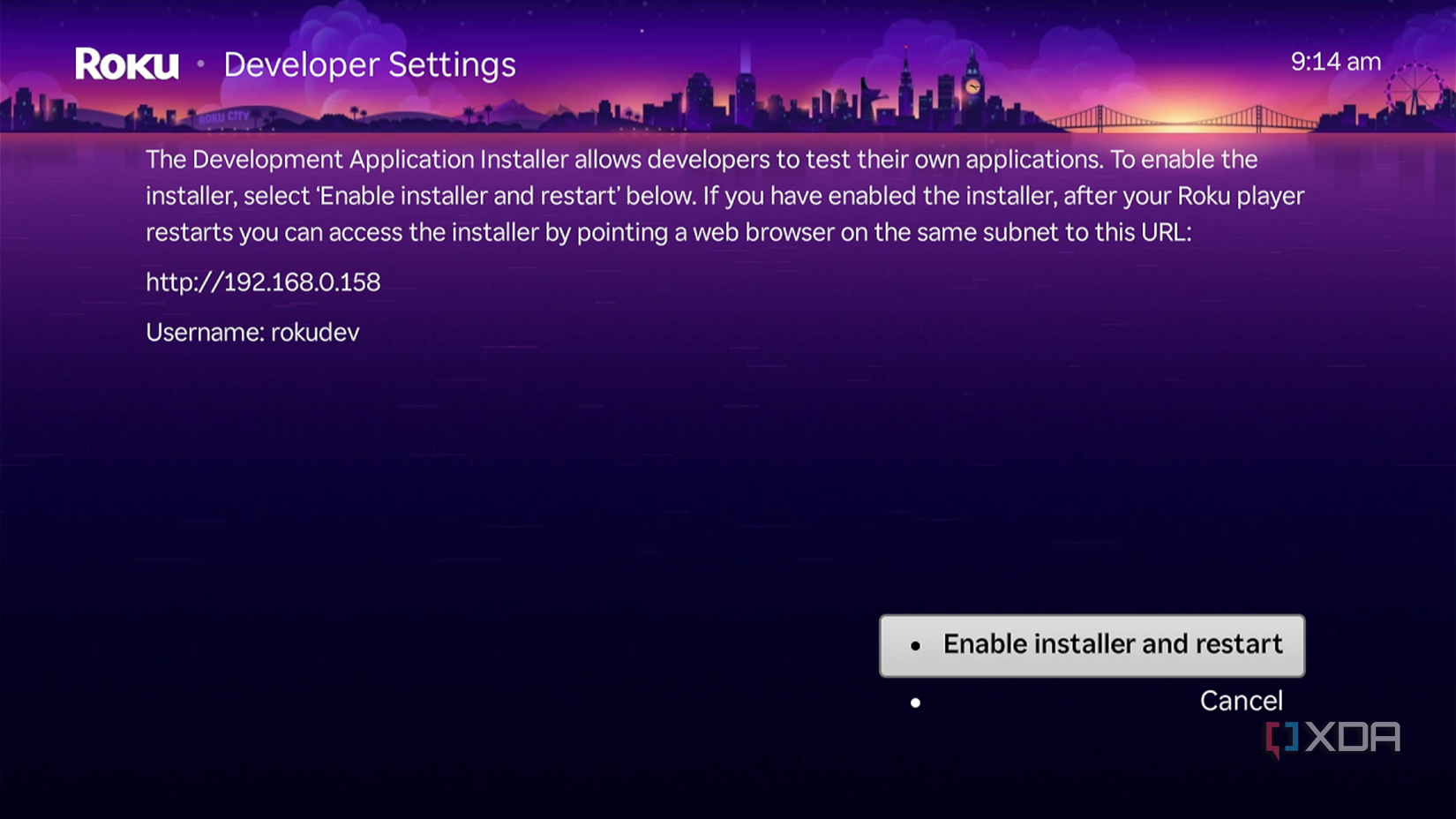Image resolution: width=1456 pixels, height=819 pixels.
Task: Choose the Cancel option
Action: (1241, 701)
